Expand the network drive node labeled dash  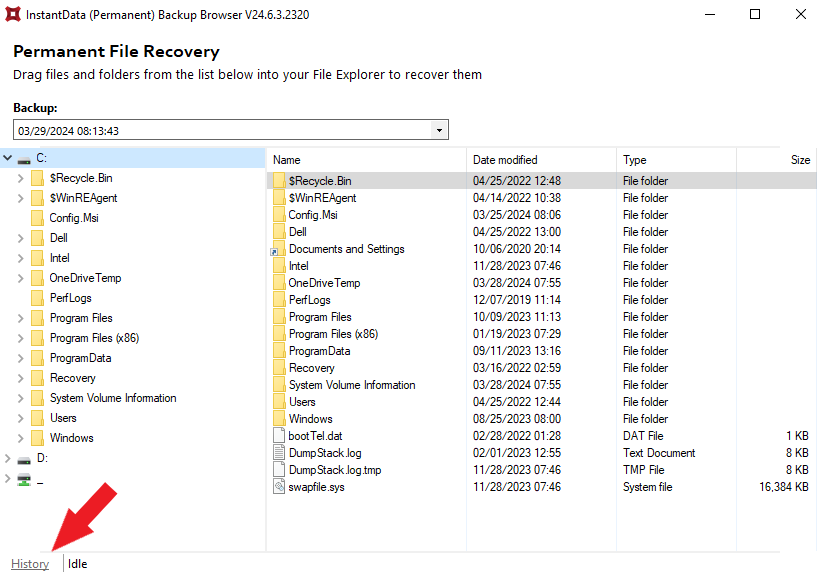7,478
